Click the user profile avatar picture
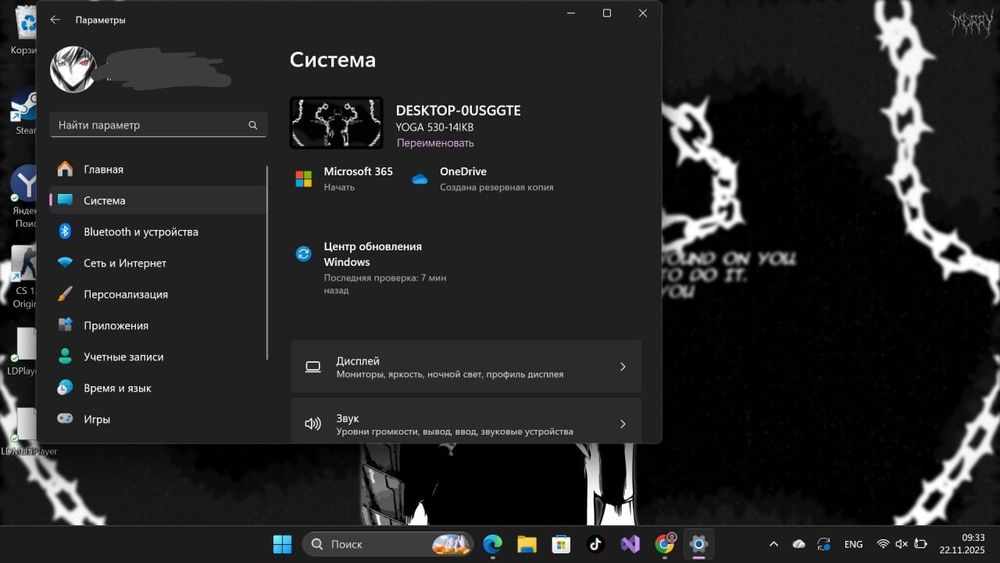 pos(73,69)
